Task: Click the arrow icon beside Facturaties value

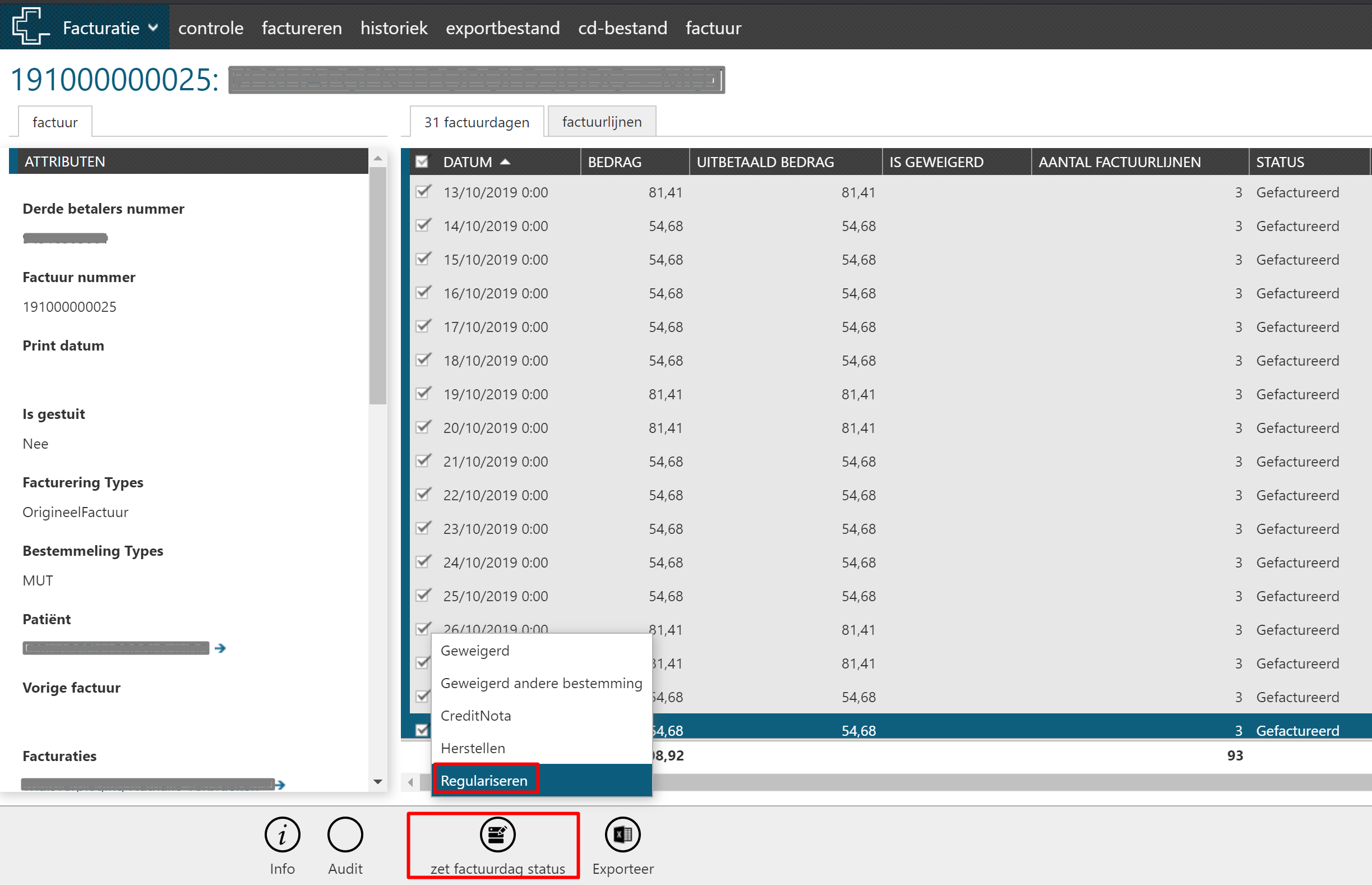Action: tap(280, 785)
